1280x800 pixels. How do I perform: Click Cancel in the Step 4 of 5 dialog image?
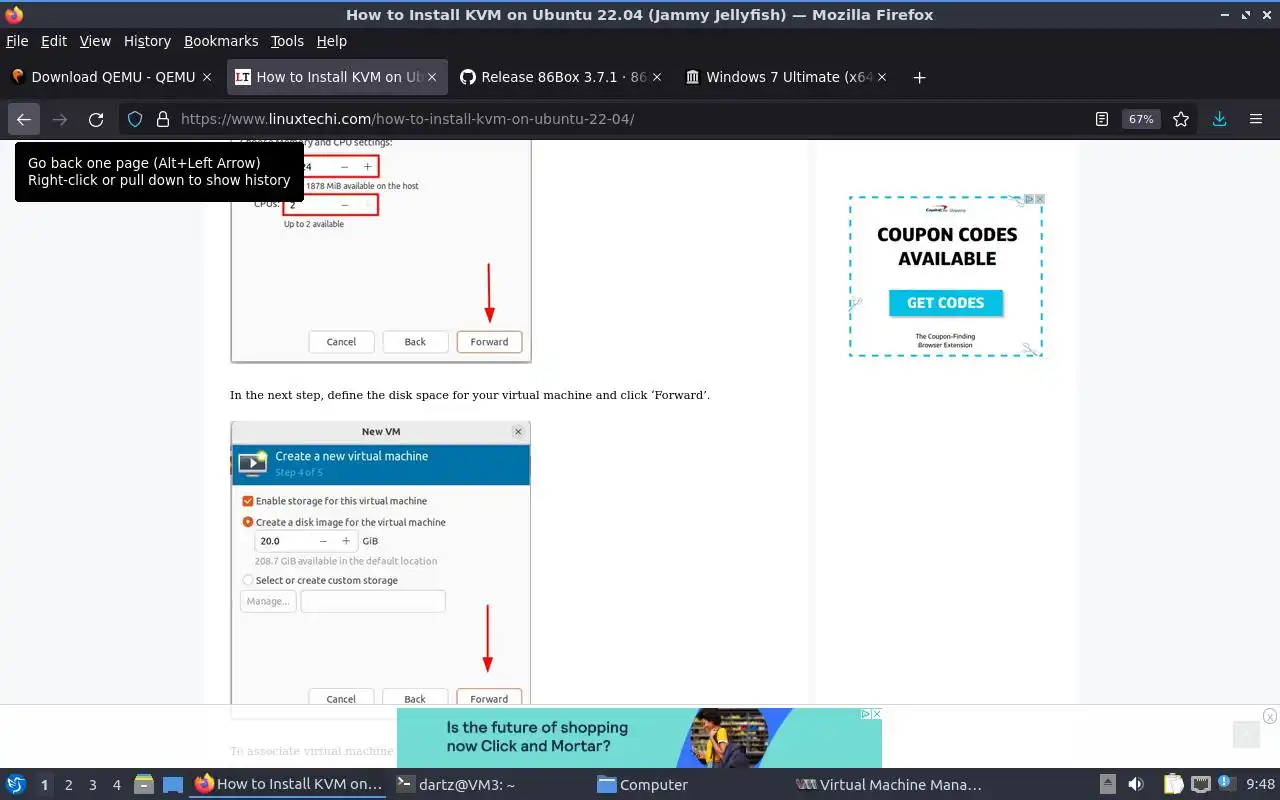pos(341,698)
